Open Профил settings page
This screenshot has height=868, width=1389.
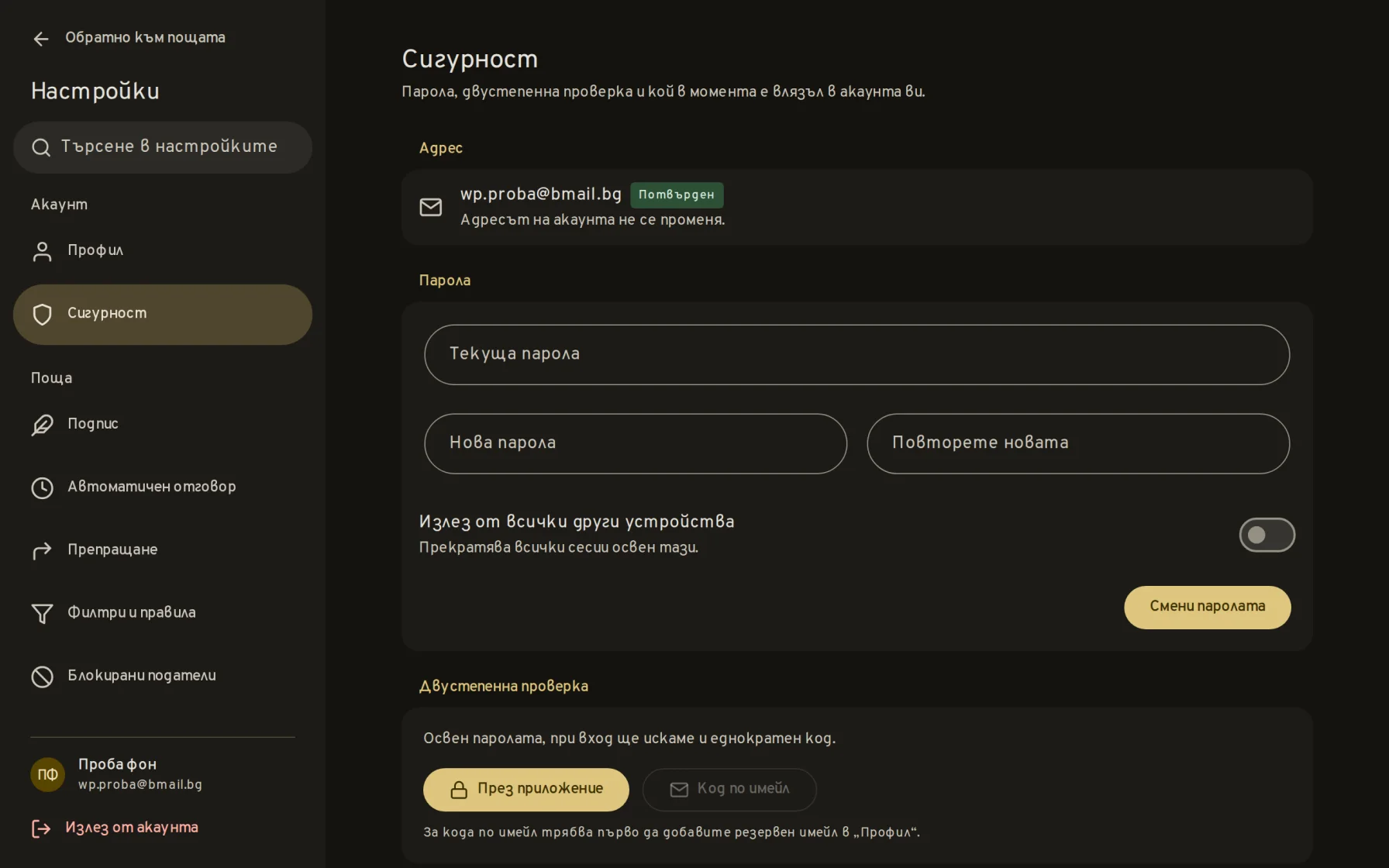coord(163,251)
